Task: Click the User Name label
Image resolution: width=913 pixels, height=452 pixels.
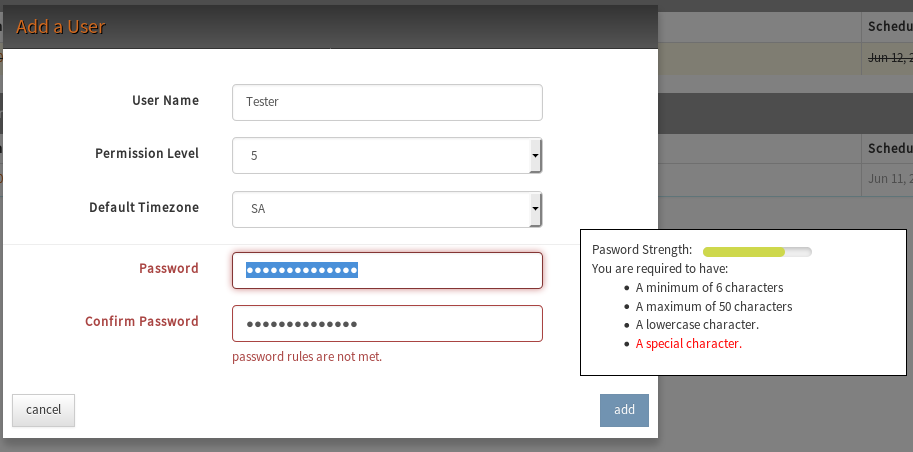Action: [165, 100]
